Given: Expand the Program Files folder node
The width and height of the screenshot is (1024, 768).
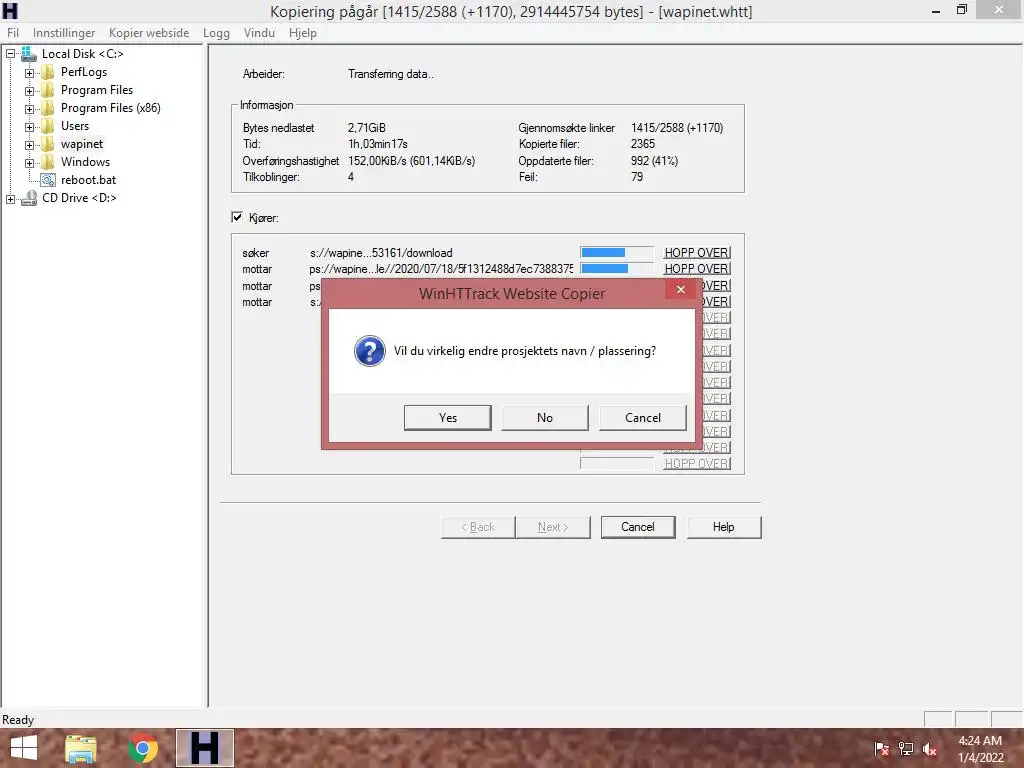Looking at the screenshot, I should [29, 91].
